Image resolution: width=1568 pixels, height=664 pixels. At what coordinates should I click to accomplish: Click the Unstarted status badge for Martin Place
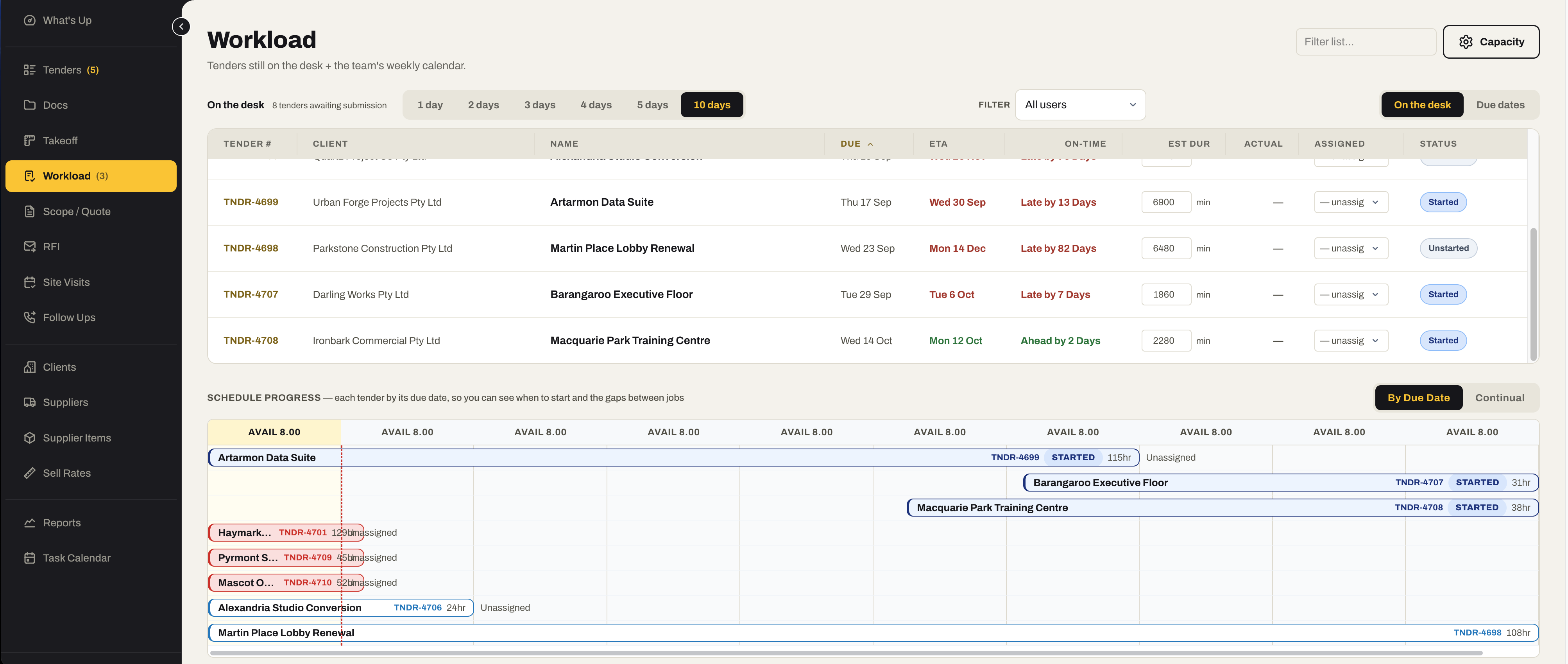1448,249
